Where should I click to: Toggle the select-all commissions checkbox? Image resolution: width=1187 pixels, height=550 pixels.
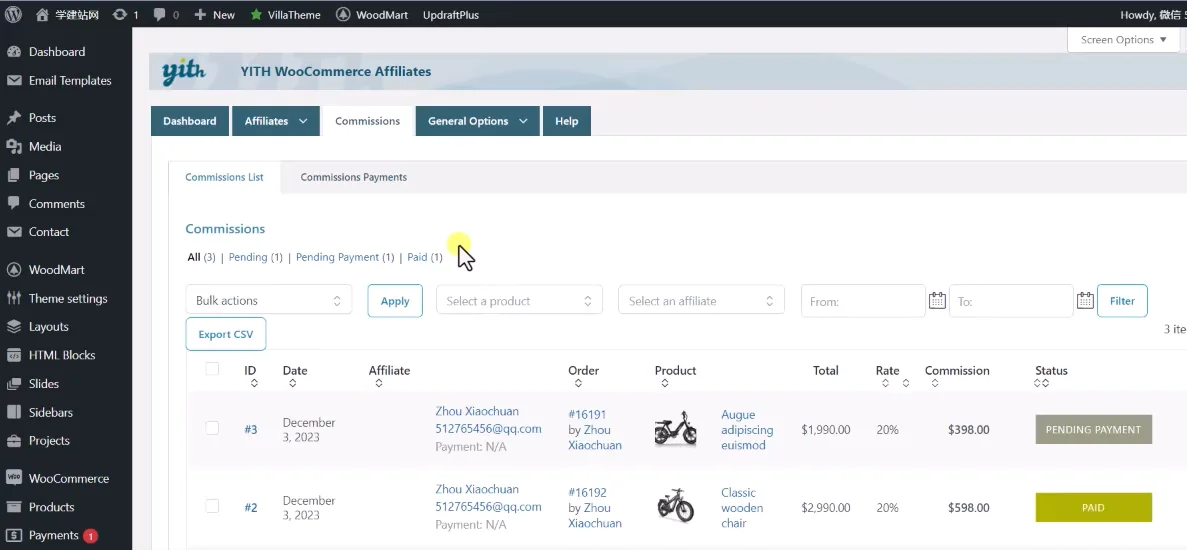(x=212, y=369)
